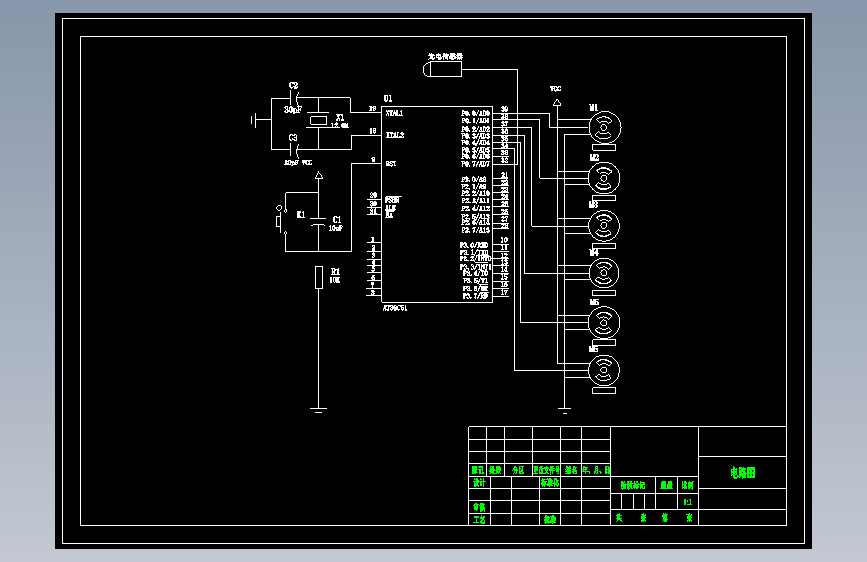Click the U1 chip label
Image resolution: width=867 pixels, height=562 pixels.
(x=388, y=98)
